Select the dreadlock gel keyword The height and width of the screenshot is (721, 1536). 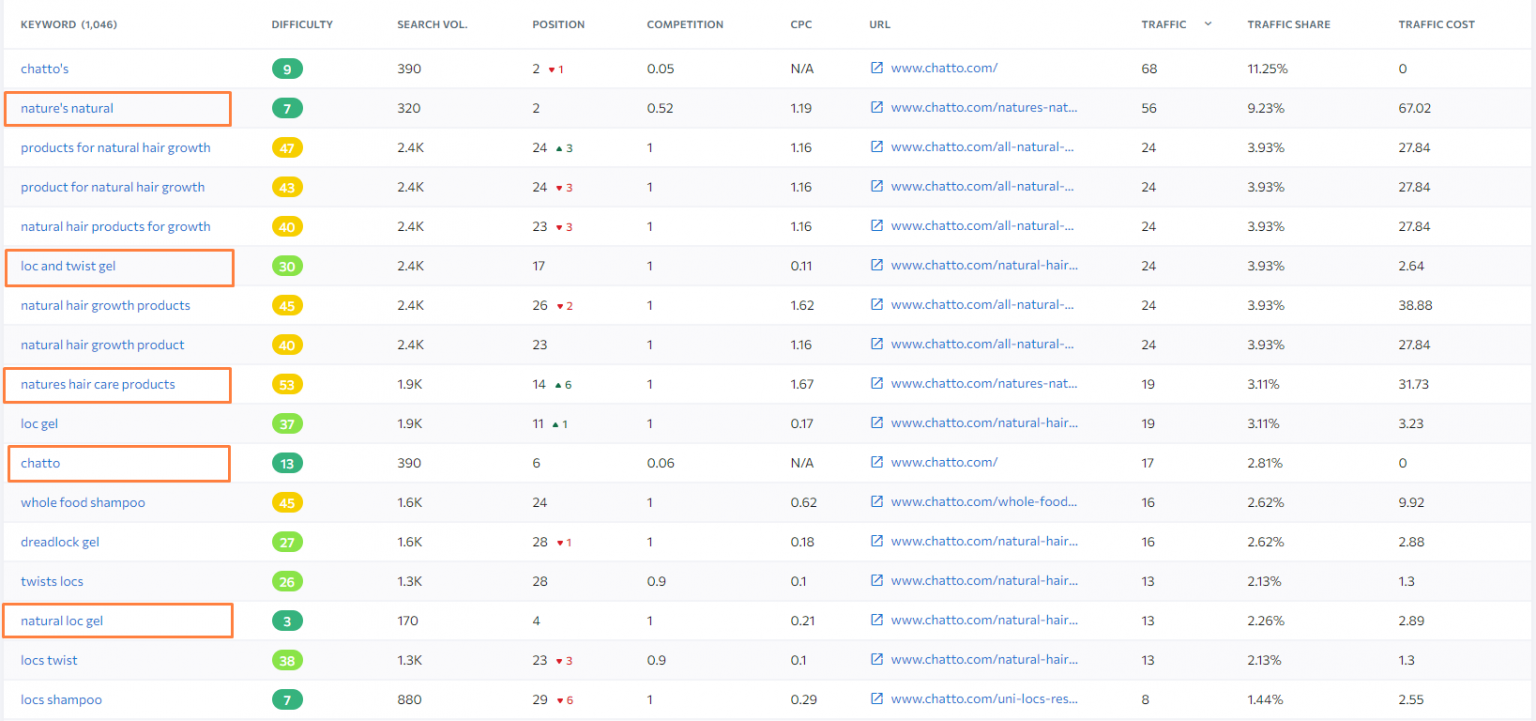pos(60,542)
